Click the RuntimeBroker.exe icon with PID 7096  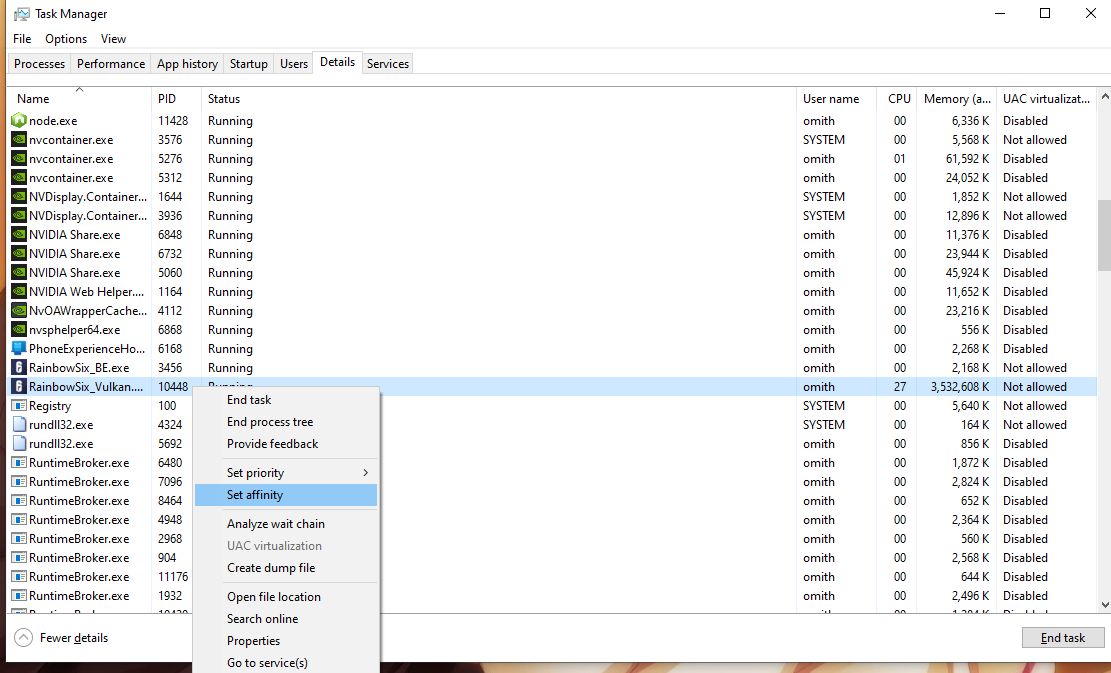click(x=19, y=482)
